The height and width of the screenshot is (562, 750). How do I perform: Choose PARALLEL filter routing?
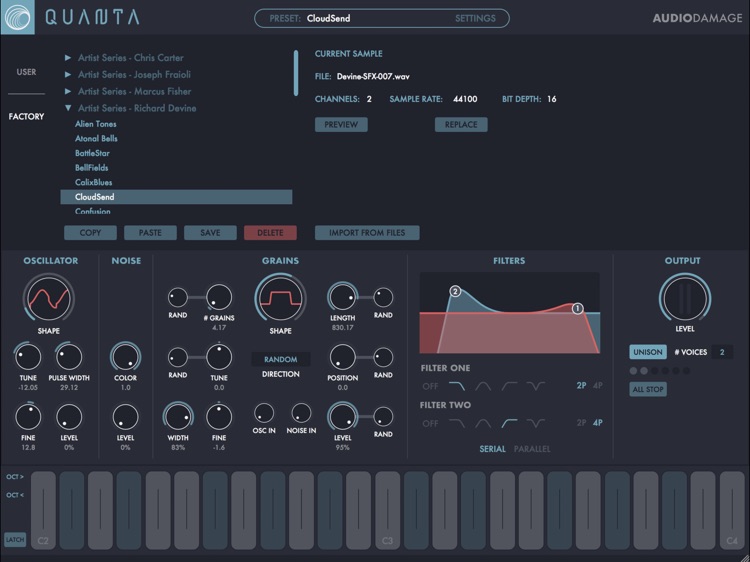pyautogui.click(x=532, y=449)
